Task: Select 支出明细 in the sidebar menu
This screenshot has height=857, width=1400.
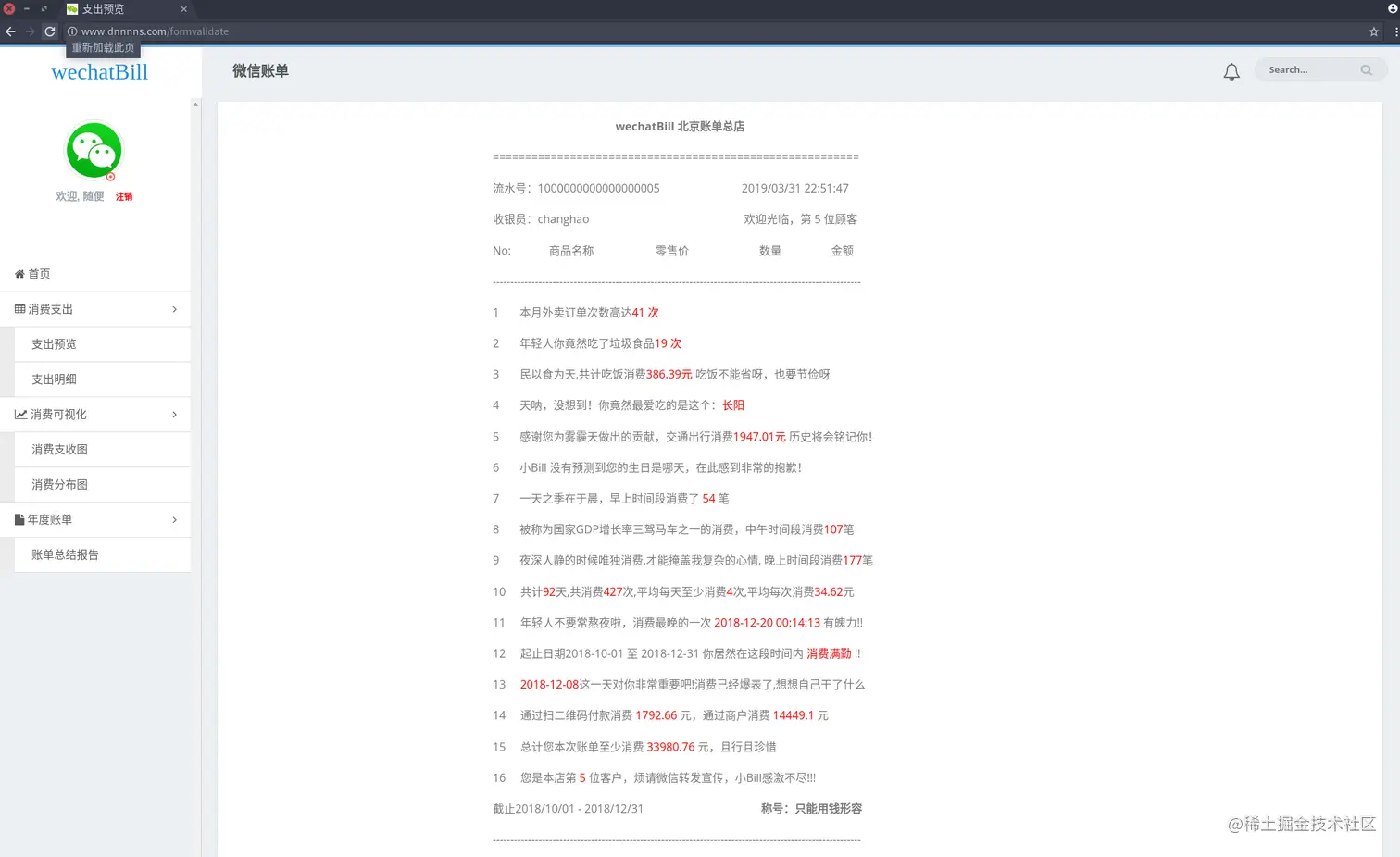Action: 53,379
